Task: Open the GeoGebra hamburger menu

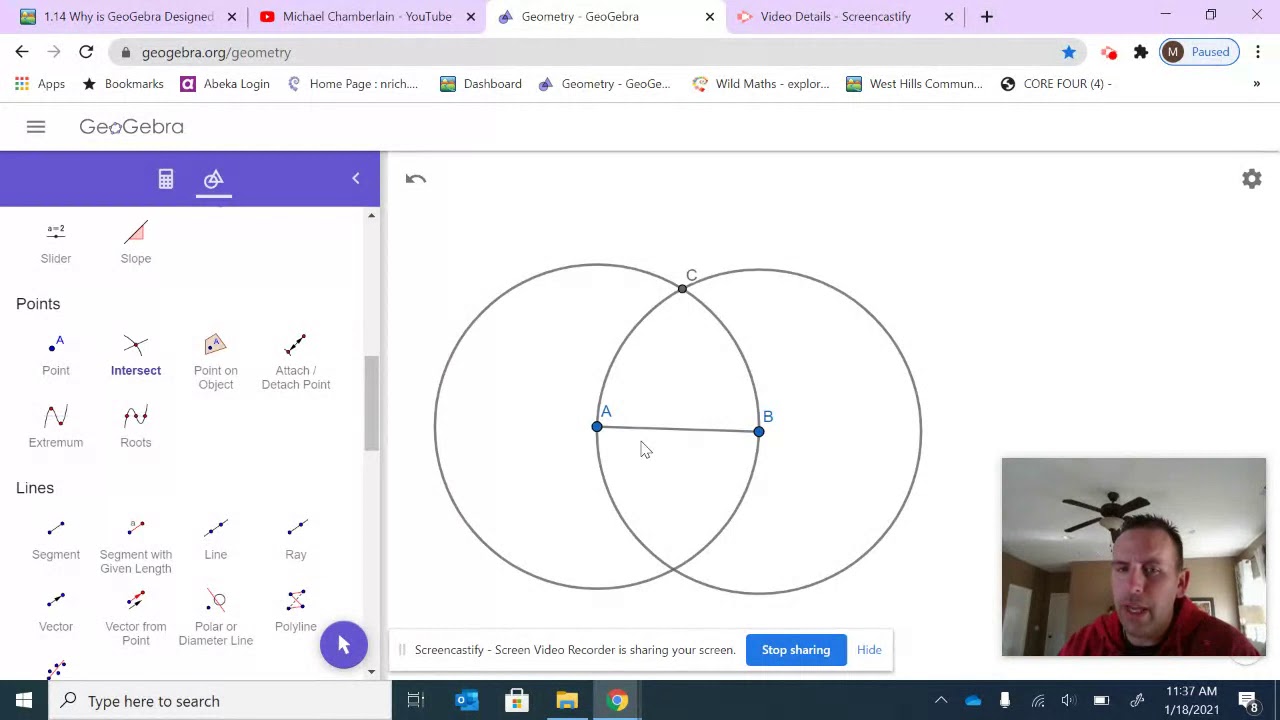Action: click(36, 127)
